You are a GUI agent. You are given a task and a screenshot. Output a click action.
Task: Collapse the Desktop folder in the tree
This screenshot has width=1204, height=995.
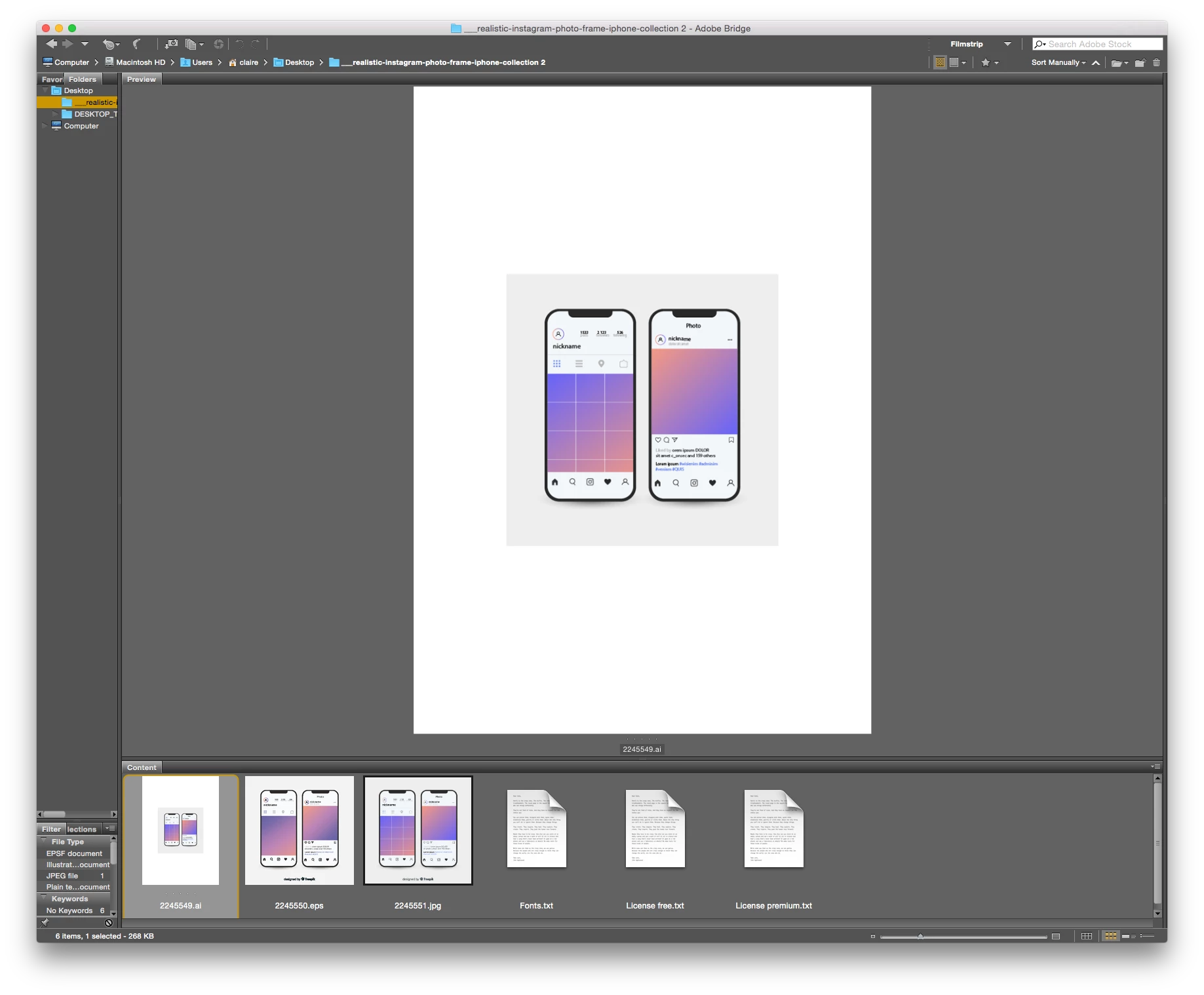[x=45, y=90]
